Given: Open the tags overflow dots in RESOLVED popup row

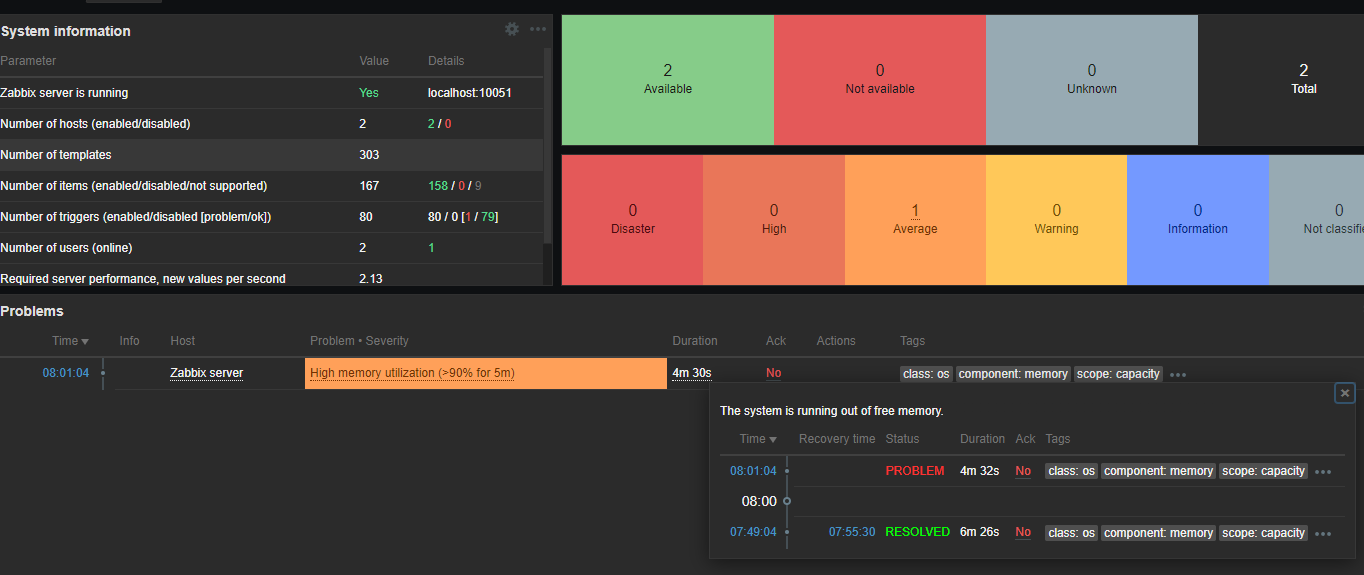Looking at the screenshot, I should (x=1323, y=534).
